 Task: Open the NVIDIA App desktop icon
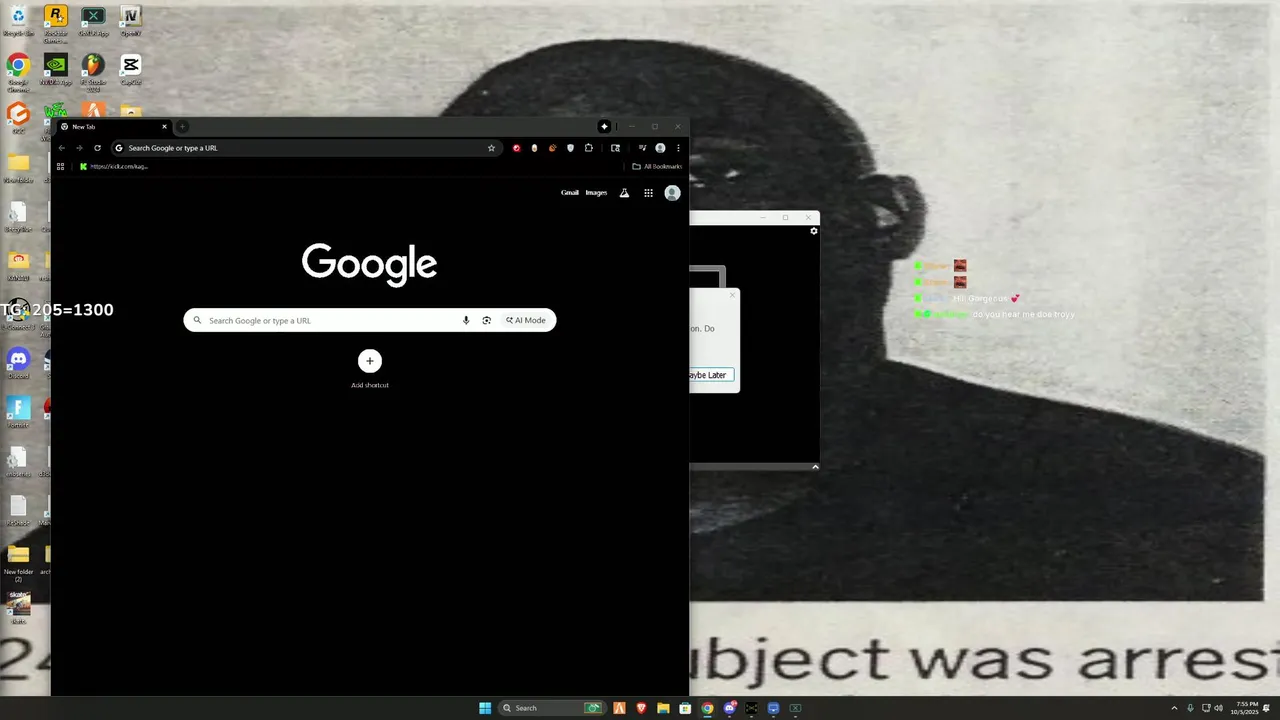point(56,70)
